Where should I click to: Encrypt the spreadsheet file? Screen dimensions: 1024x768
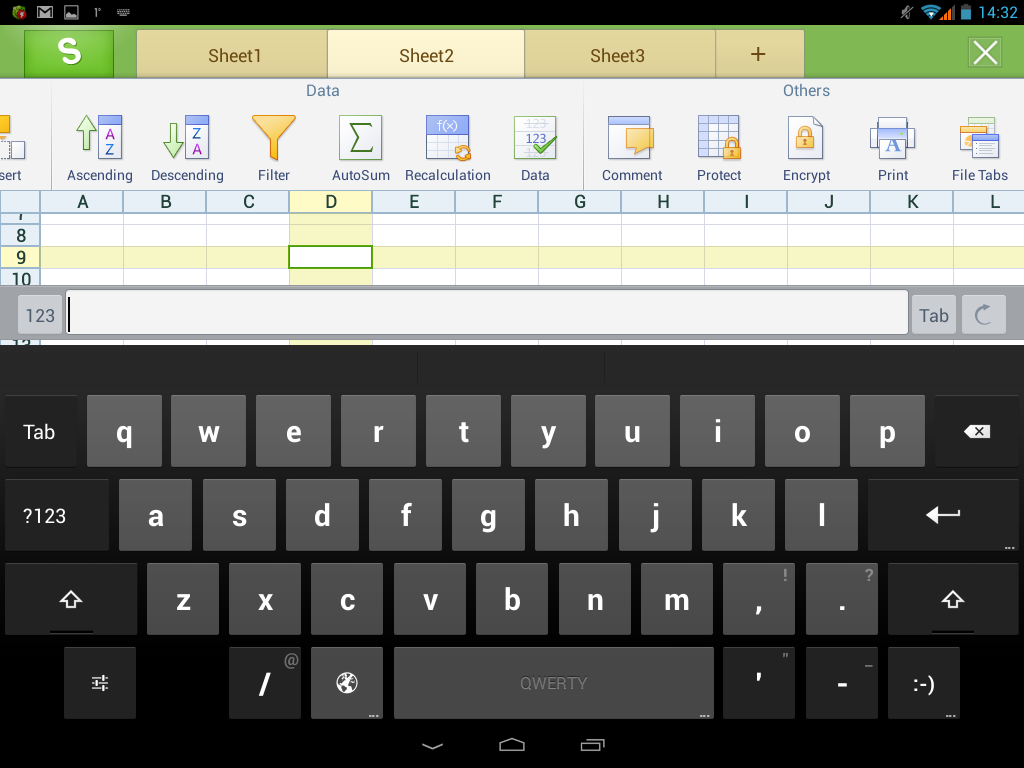[x=806, y=148]
